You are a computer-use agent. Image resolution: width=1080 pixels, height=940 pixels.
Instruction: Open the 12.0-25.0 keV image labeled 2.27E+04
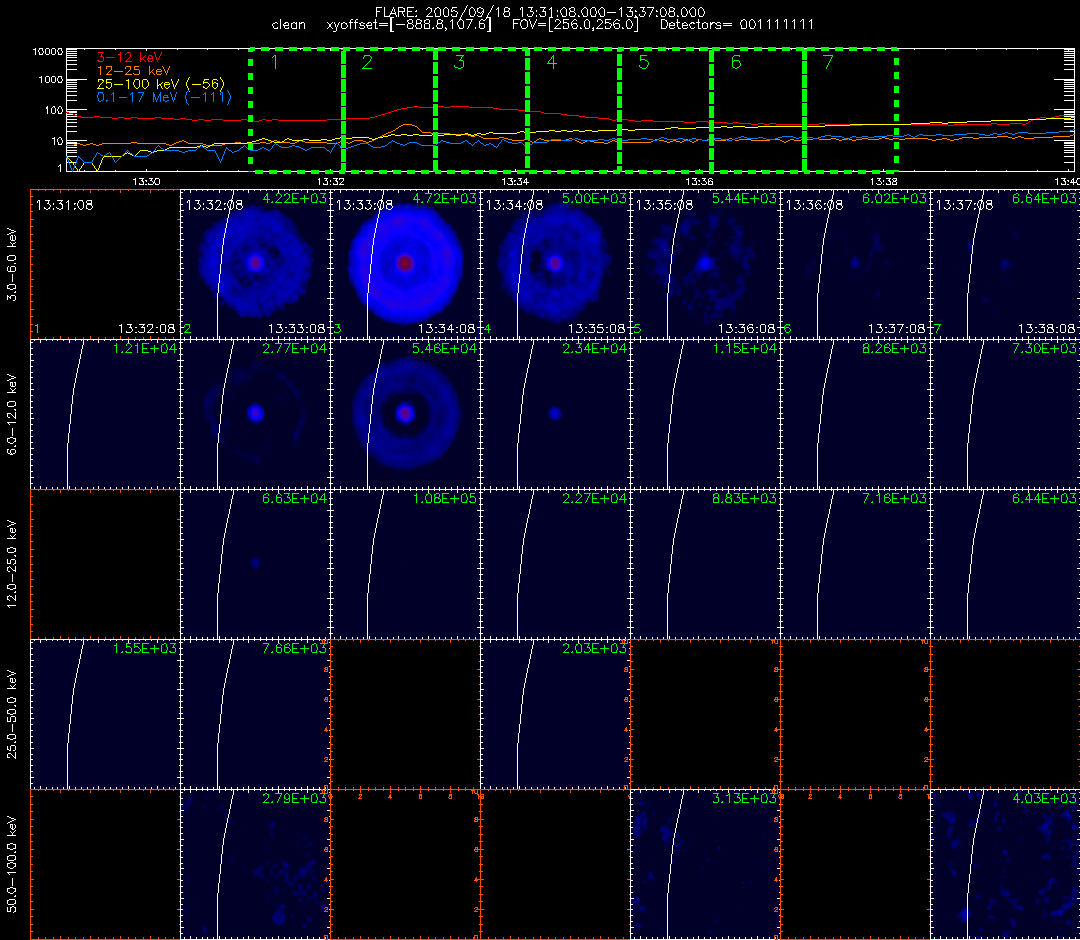(555, 564)
